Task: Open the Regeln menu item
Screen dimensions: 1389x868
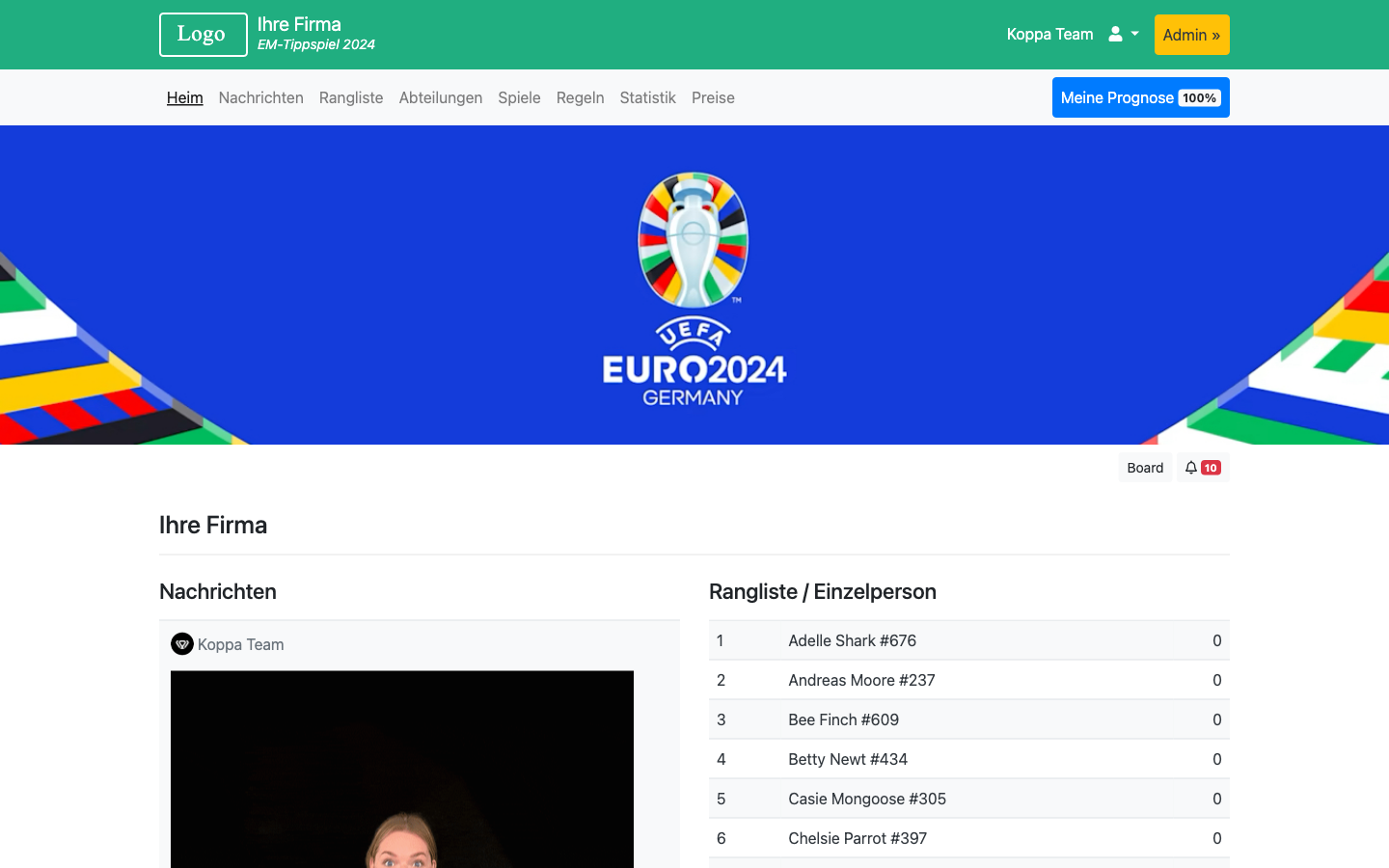Action: tap(581, 97)
